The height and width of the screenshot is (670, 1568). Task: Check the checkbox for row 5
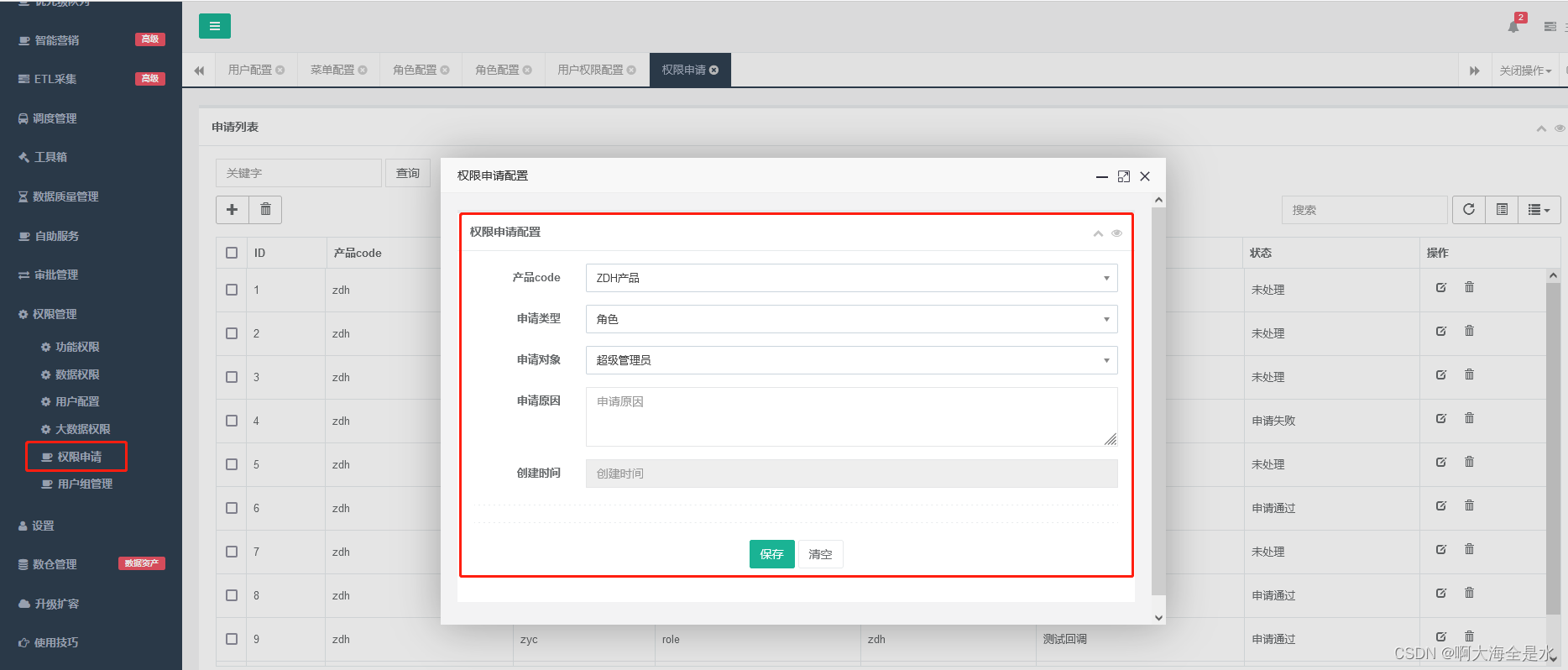pyautogui.click(x=232, y=464)
